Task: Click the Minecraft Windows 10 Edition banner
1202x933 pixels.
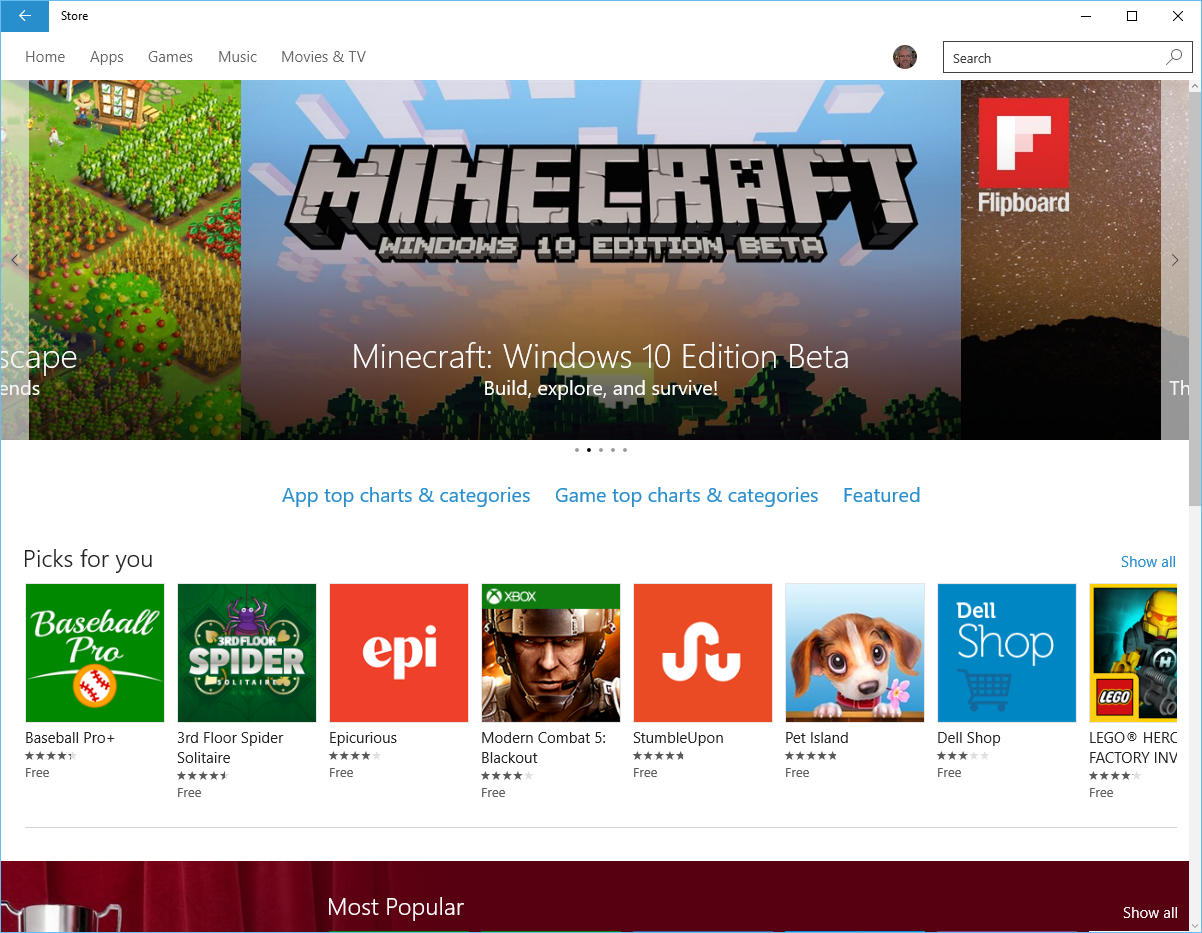Action: tap(600, 260)
